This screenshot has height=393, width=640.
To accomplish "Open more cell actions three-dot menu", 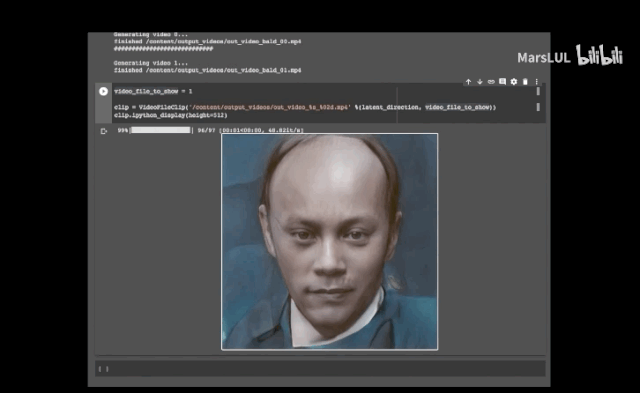I will click(x=537, y=82).
